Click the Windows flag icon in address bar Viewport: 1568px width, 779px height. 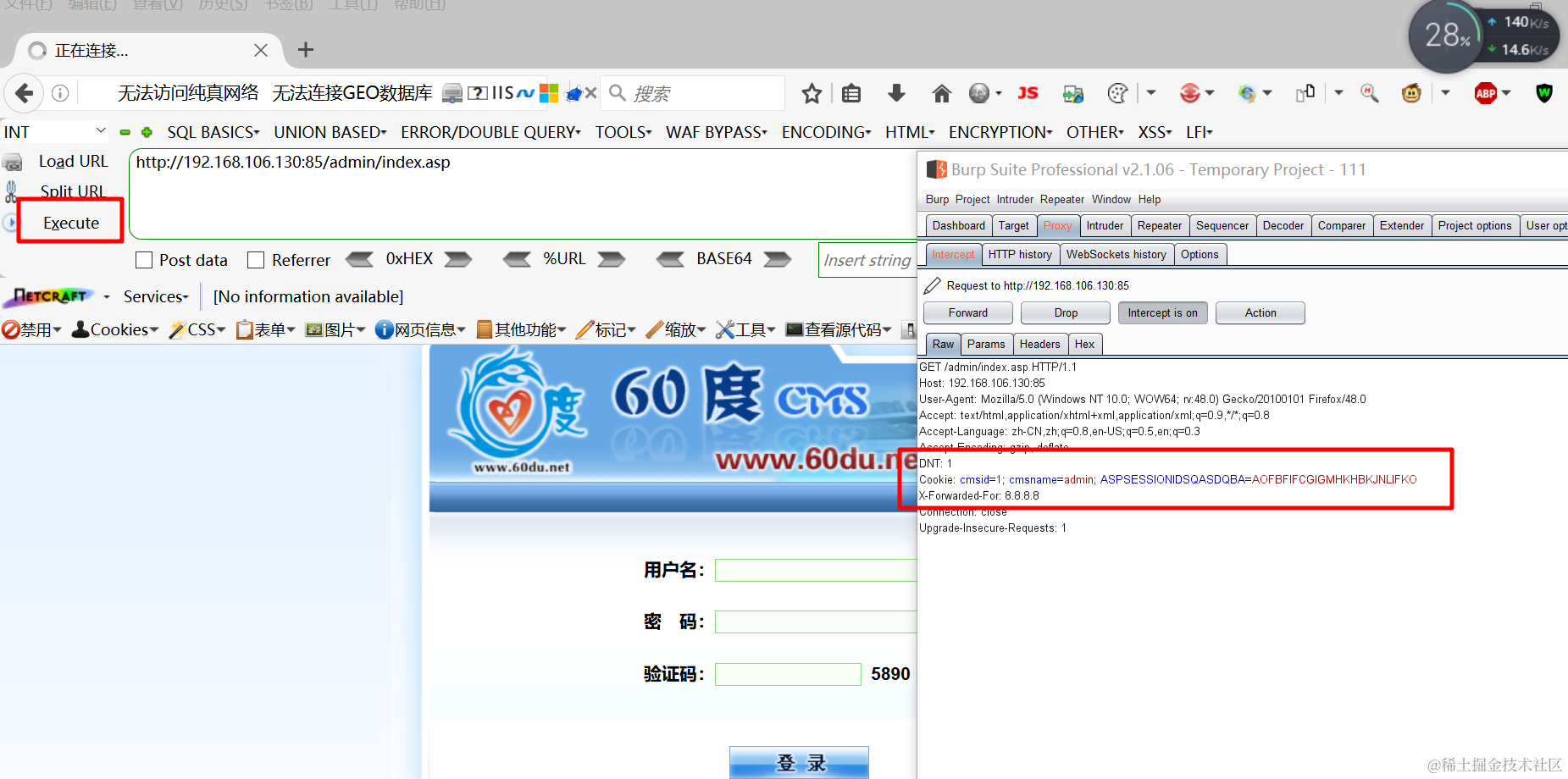pos(549,93)
